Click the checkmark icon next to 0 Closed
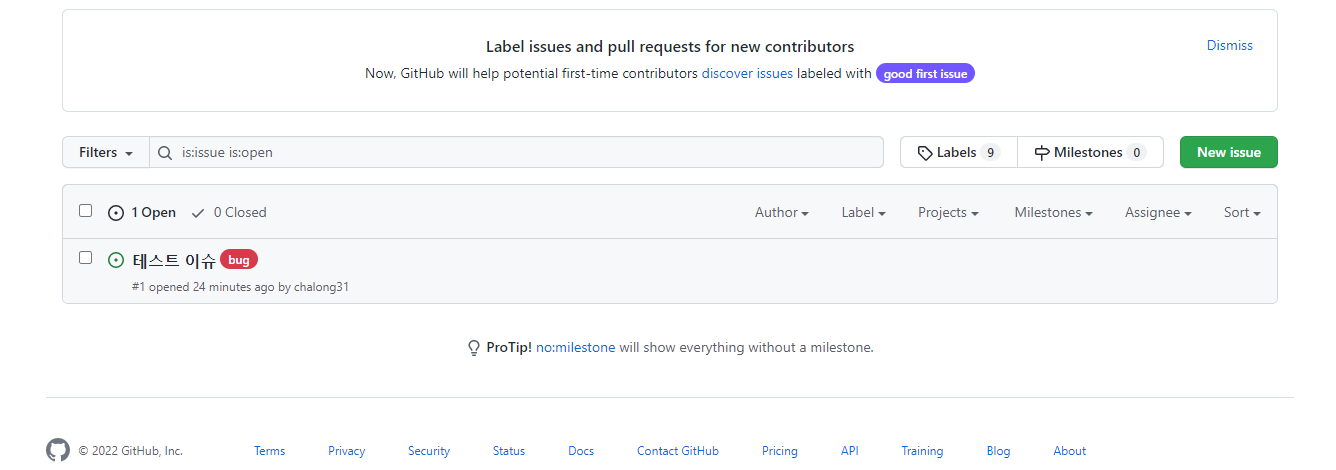This screenshot has width=1336, height=470. tap(198, 213)
